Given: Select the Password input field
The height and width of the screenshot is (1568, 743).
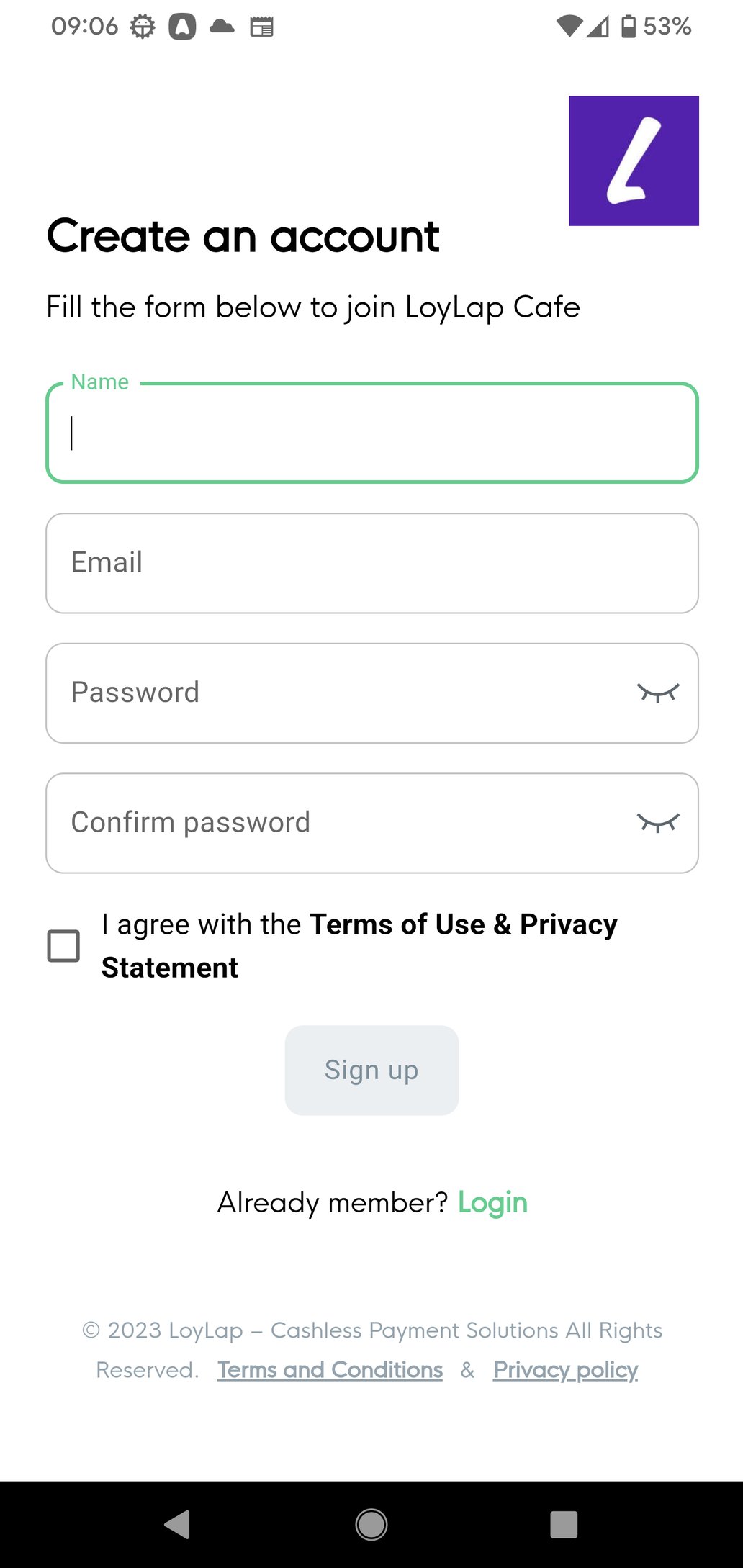Looking at the screenshot, I should (x=338, y=693).
